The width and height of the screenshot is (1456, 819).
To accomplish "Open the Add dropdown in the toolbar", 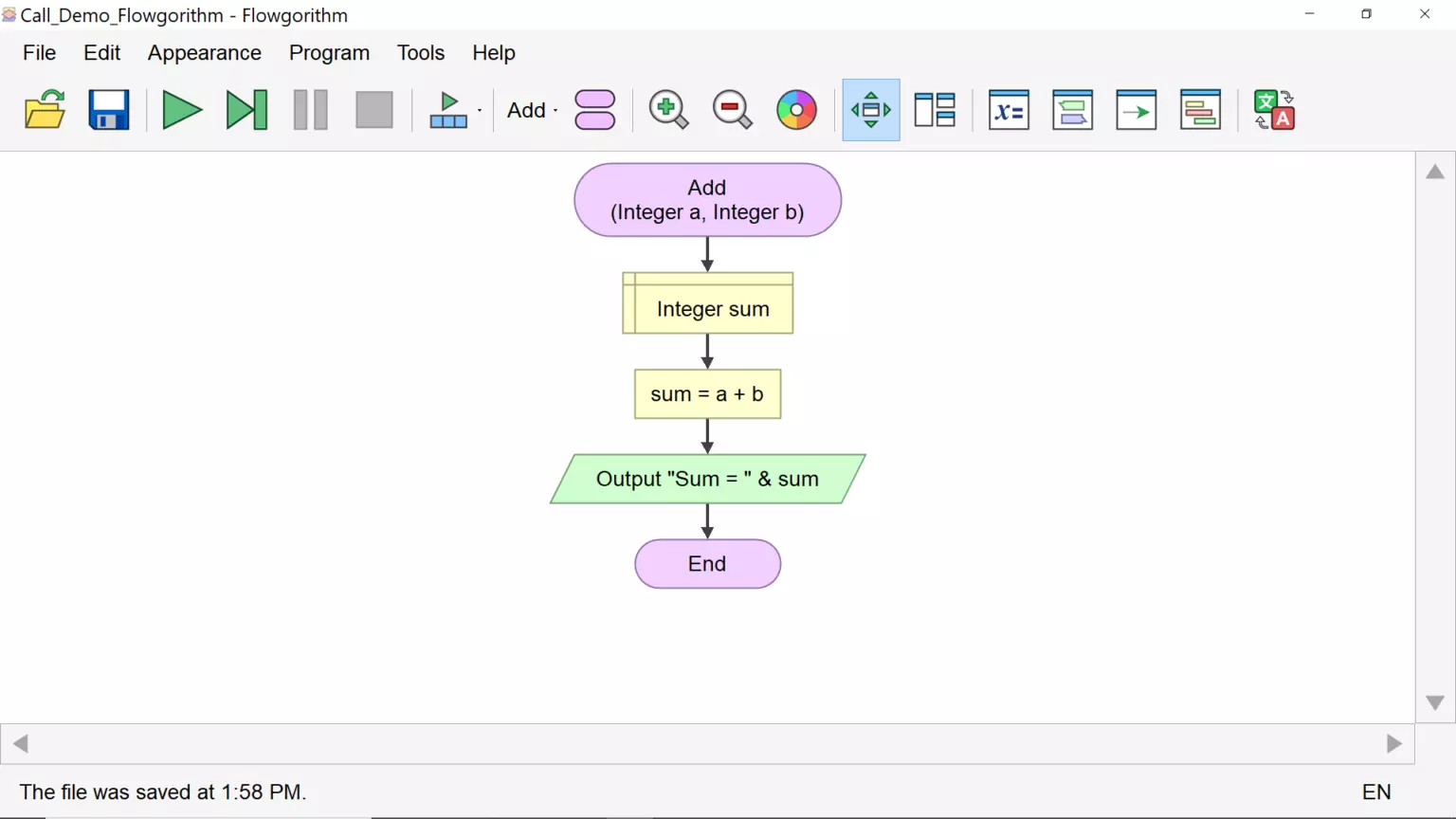I will click(532, 110).
